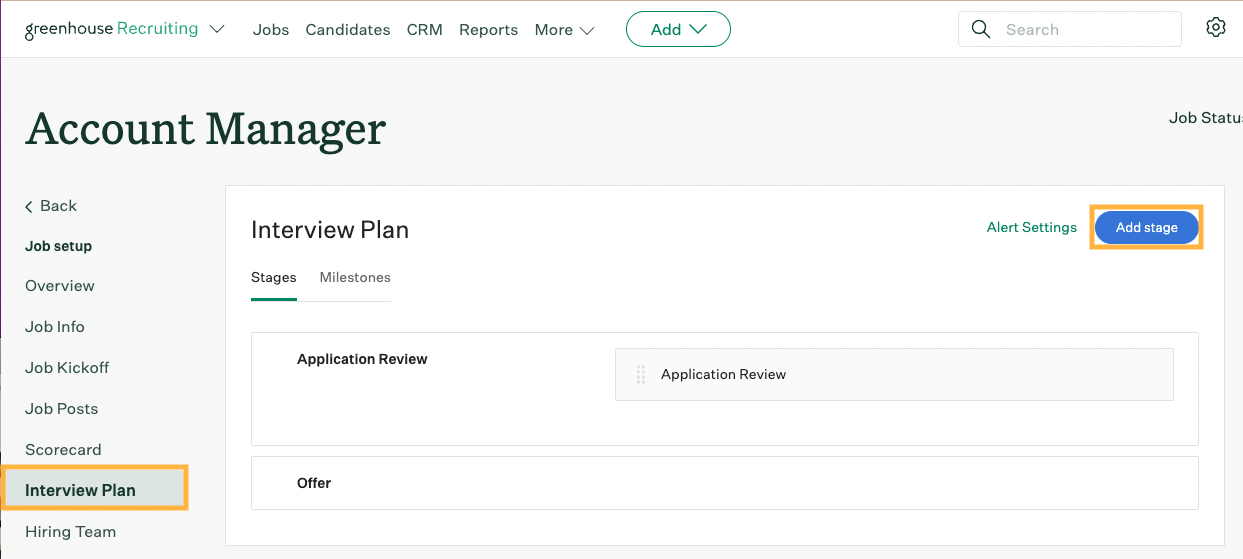Viewport: 1243px width, 559px height.
Task: Open the settings gear icon
Action: pyautogui.click(x=1215, y=28)
